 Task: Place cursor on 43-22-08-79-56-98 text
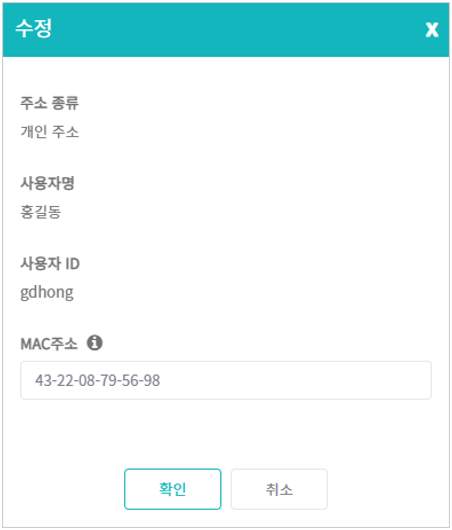coord(97,380)
